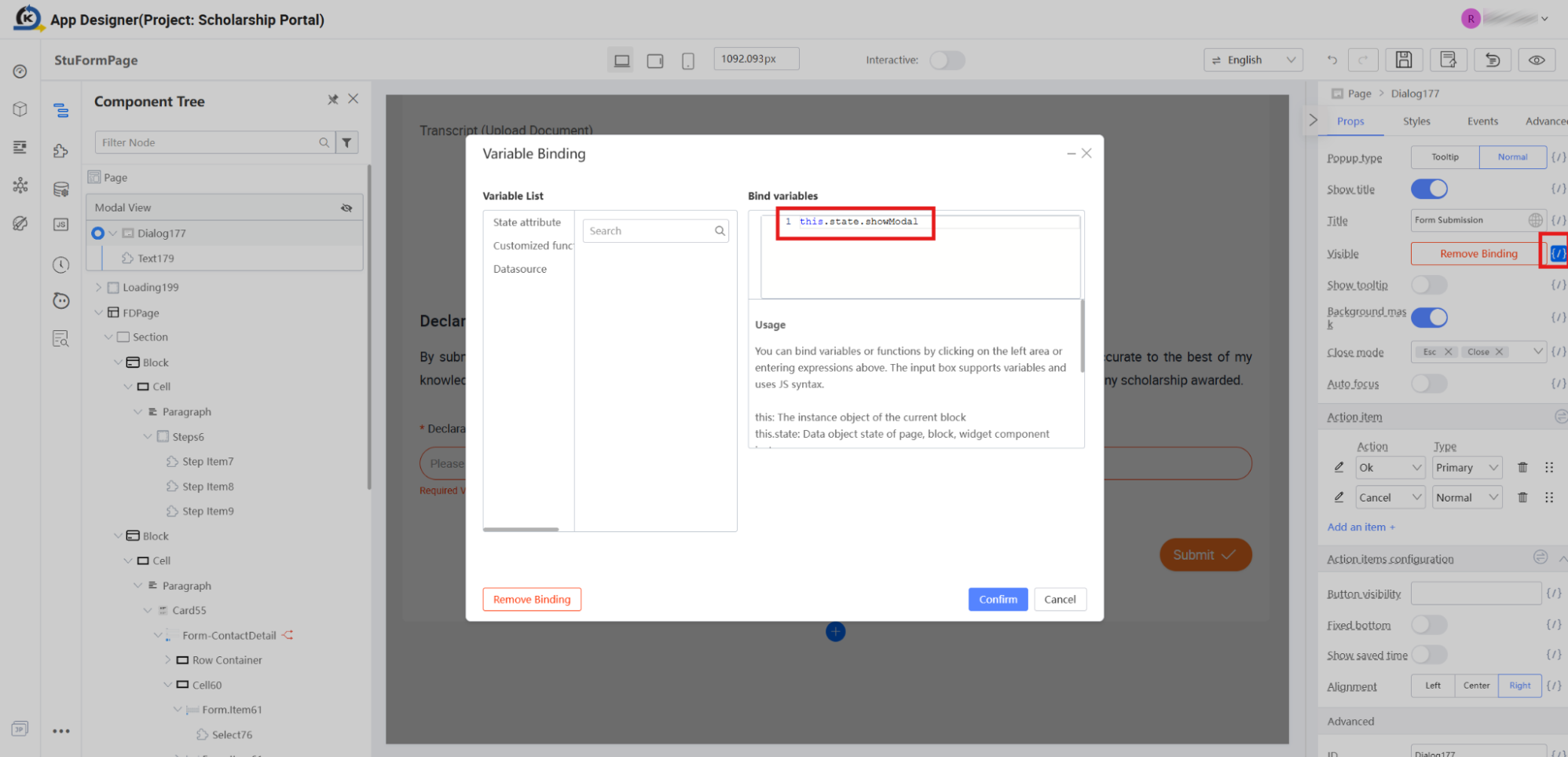The image size is (1568, 757).
Task: Expand the Loading199 tree node
Action: [98, 287]
